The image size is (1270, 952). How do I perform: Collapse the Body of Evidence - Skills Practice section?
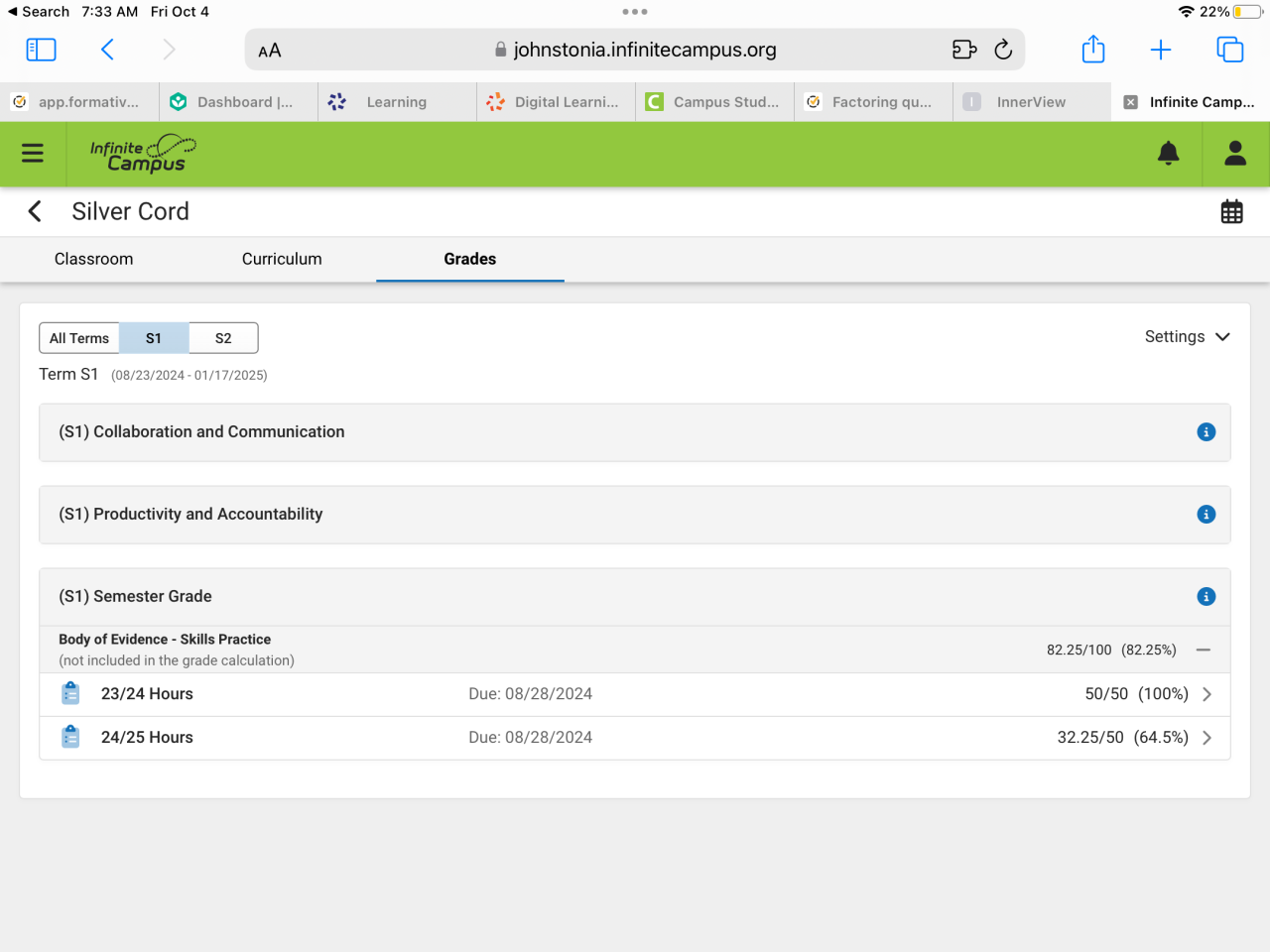1204,651
